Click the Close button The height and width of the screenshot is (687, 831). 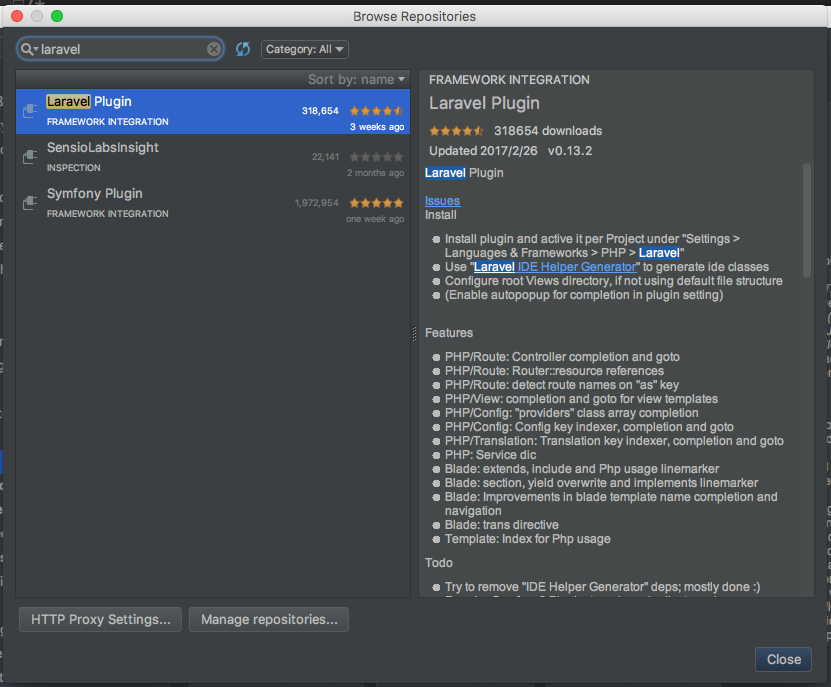[x=783, y=659]
